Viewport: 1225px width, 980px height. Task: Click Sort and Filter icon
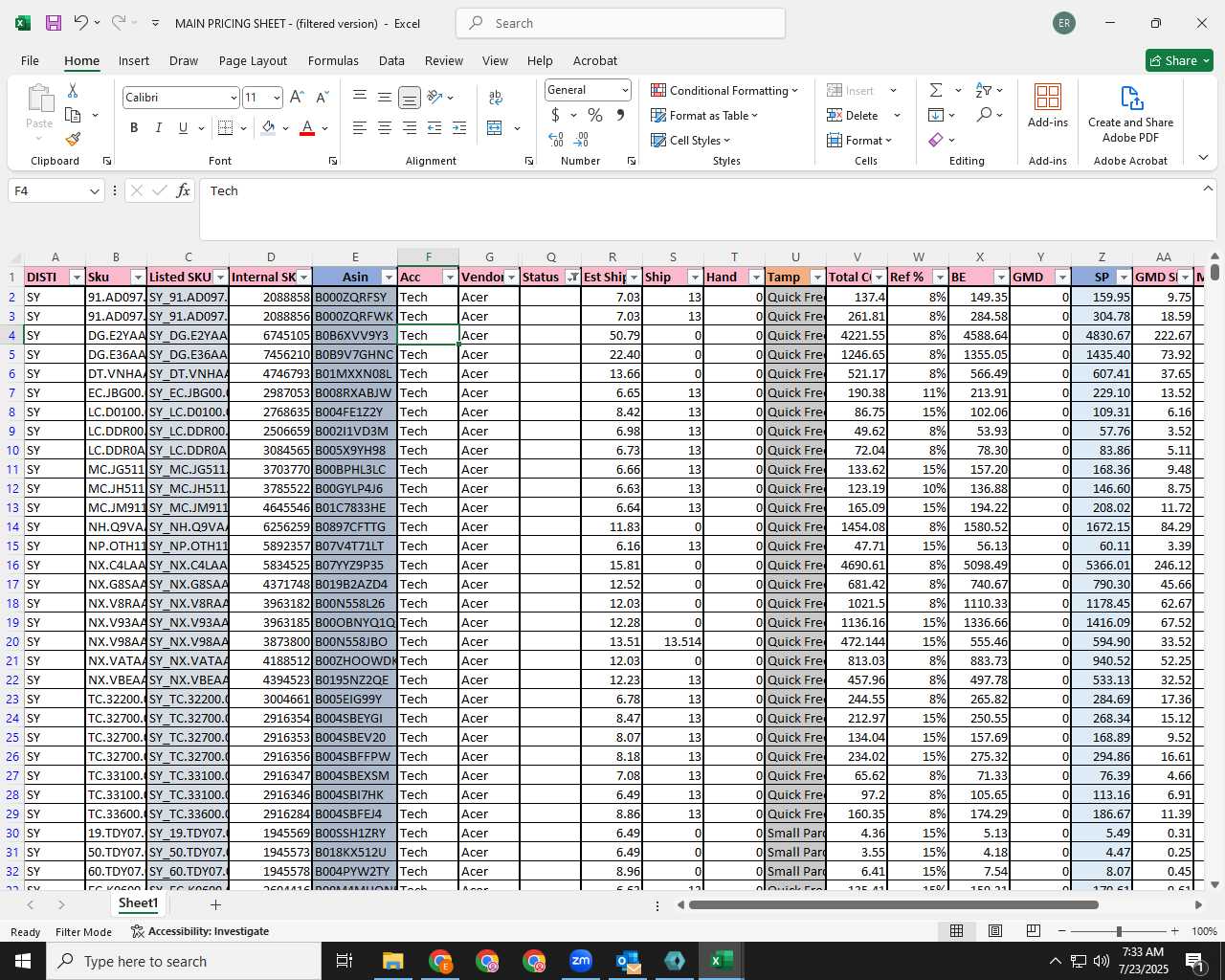click(983, 90)
